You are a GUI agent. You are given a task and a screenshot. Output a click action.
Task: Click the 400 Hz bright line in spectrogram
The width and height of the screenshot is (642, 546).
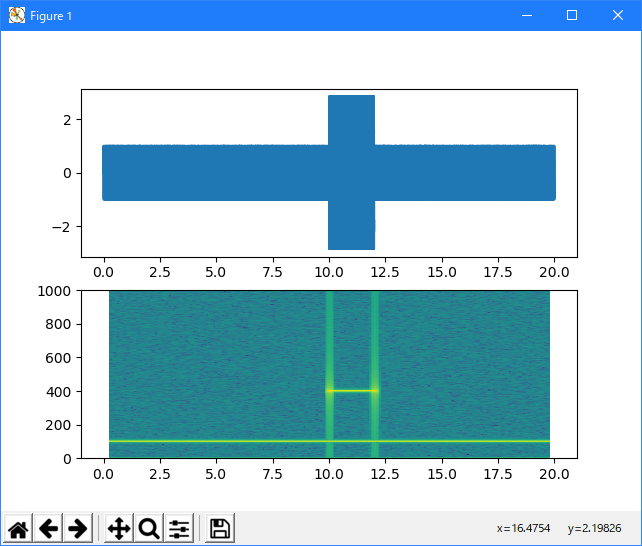click(x=352, y=391)
